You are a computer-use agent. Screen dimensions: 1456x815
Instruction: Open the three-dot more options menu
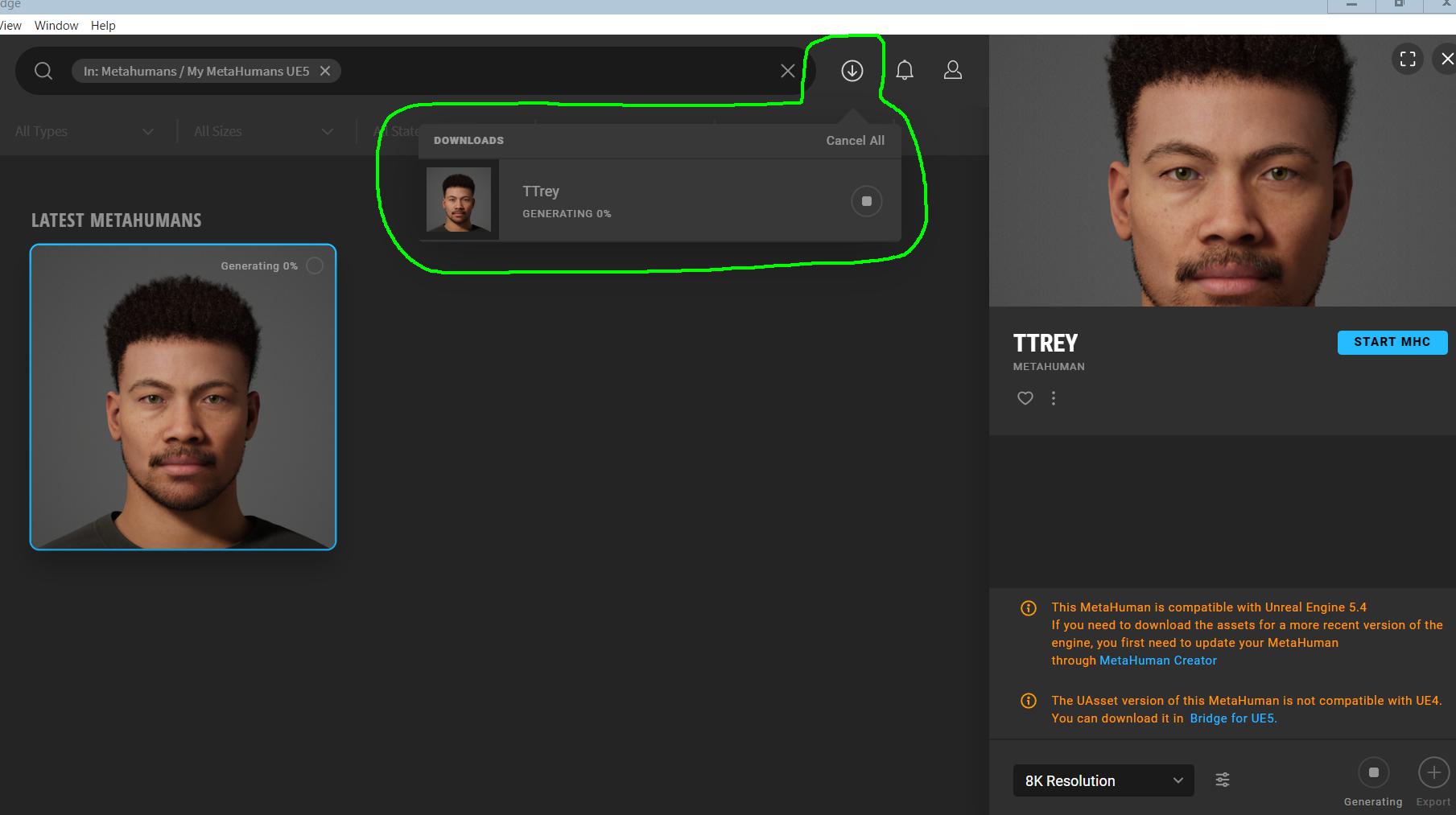pyautogui.click(x=1054, y=398)
